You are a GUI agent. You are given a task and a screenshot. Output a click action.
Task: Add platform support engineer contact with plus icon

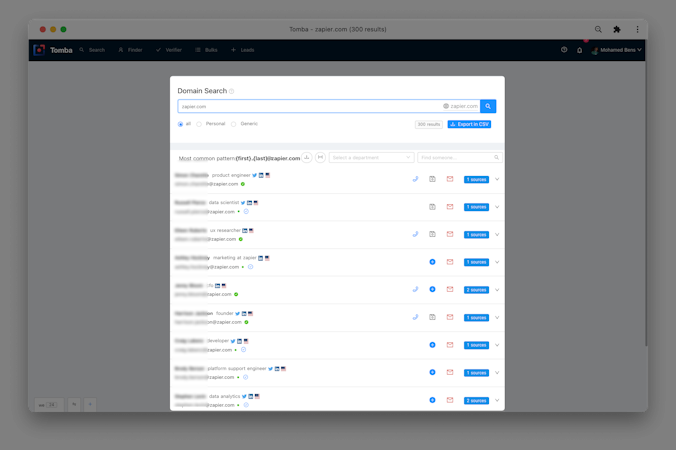(x=432, y=372)
